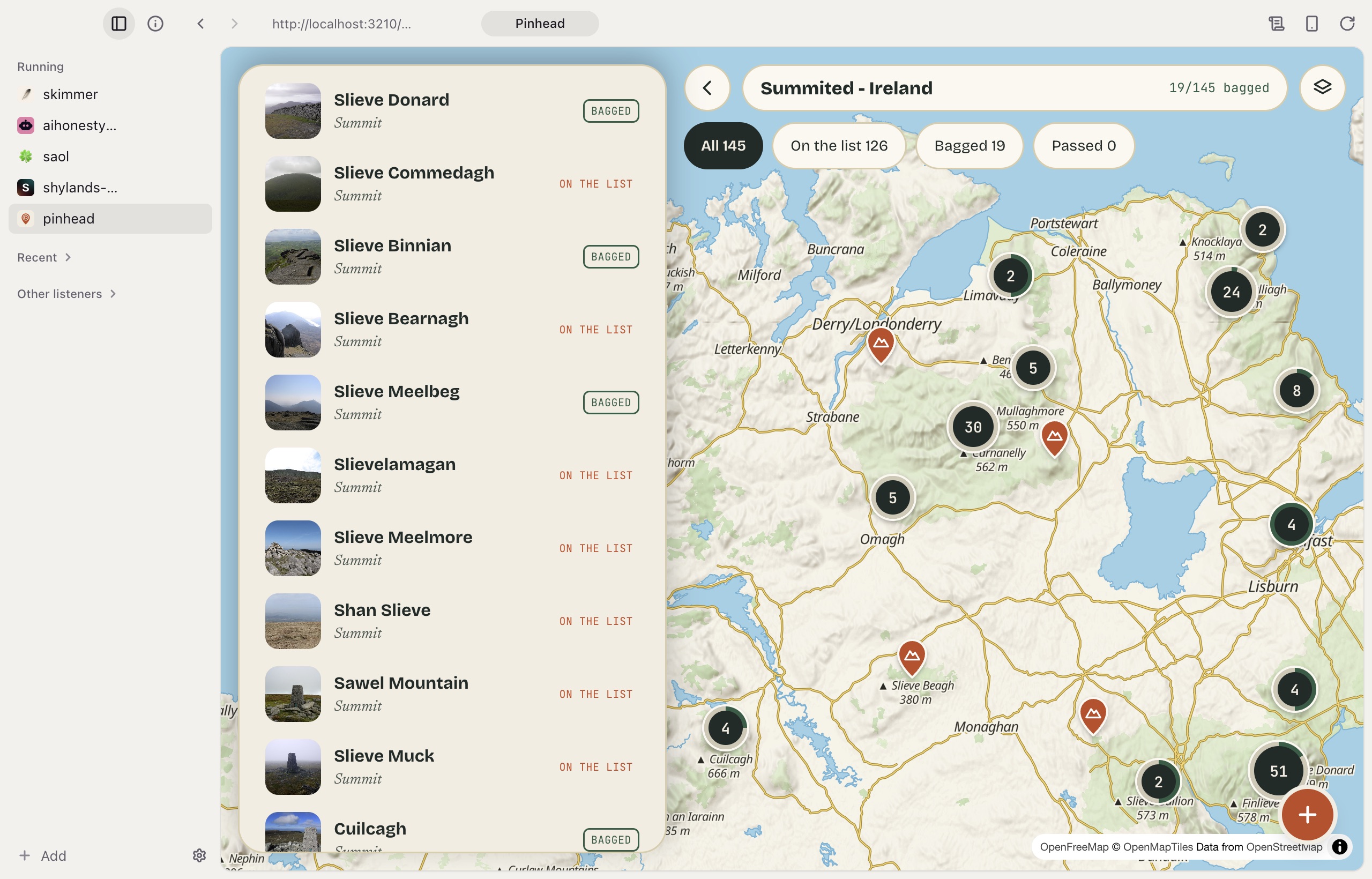
Task: Open Slieve Donard thumbnail photo
Action: (293, 111)
